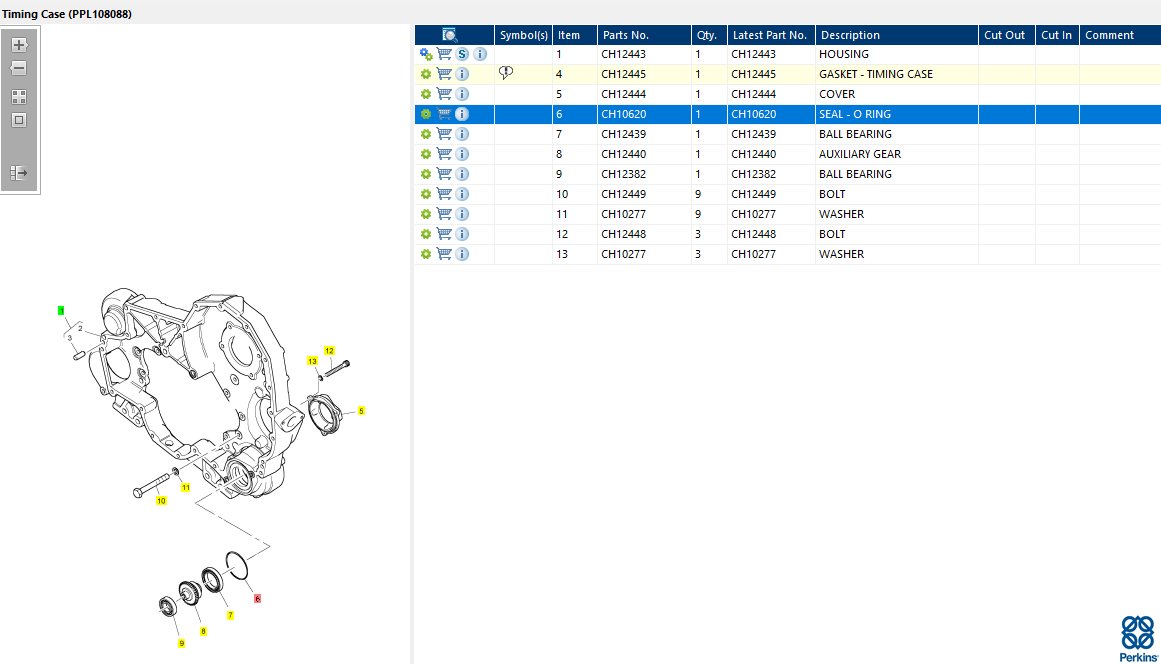Select callout 13 on the diagram

point(312,361)
